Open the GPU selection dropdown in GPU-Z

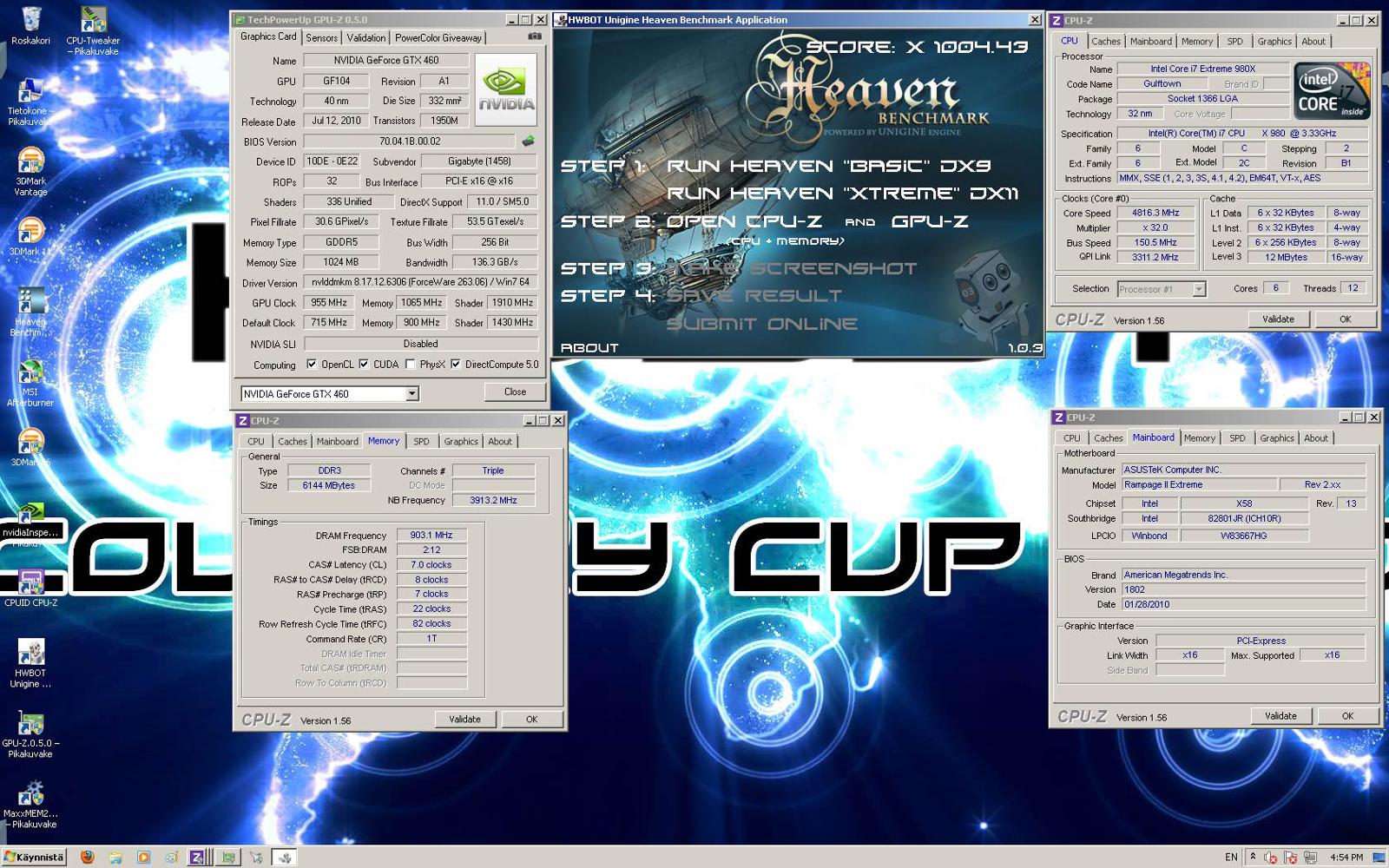pyautogui.click(x=412, y=394)
